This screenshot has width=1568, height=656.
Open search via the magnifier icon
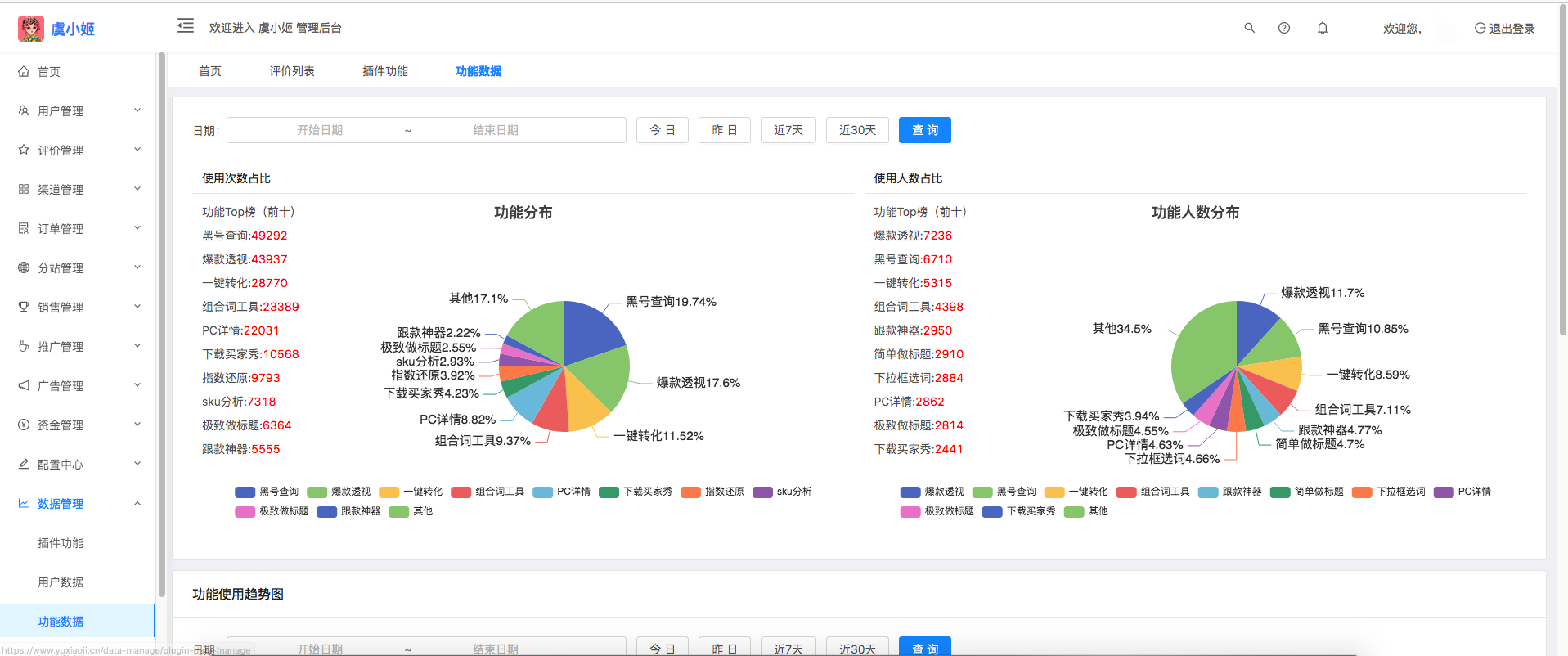pyautogui.click(x=1249, y=28)
